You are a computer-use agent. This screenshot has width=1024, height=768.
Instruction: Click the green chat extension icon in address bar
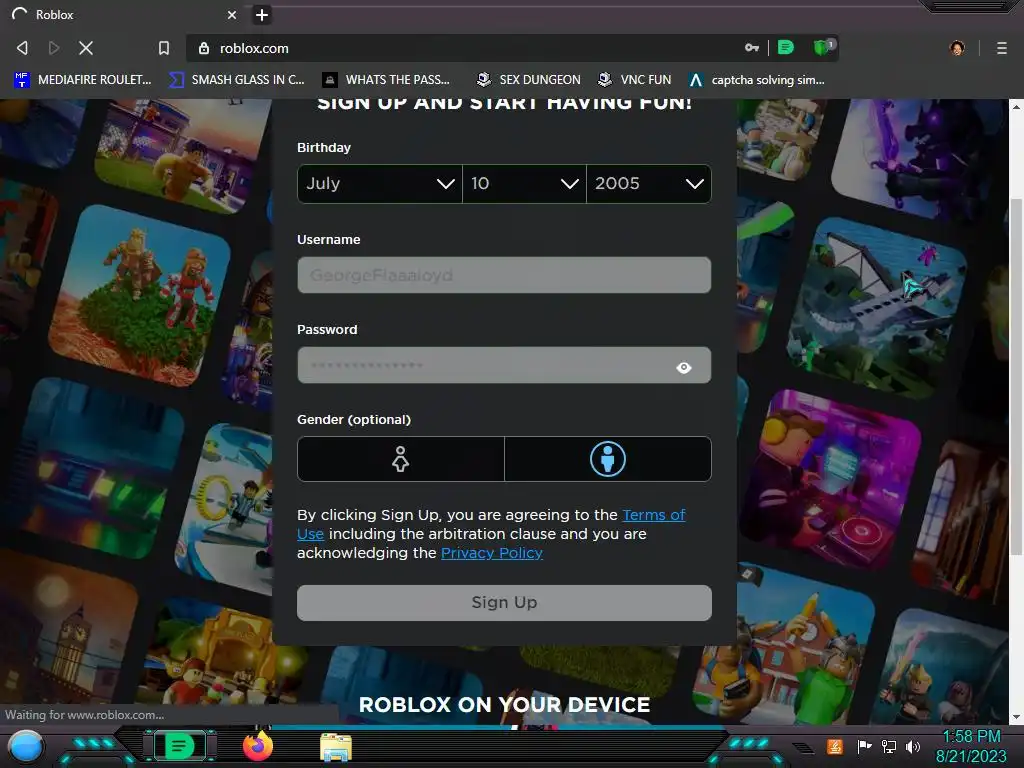[x=786, y=47]
